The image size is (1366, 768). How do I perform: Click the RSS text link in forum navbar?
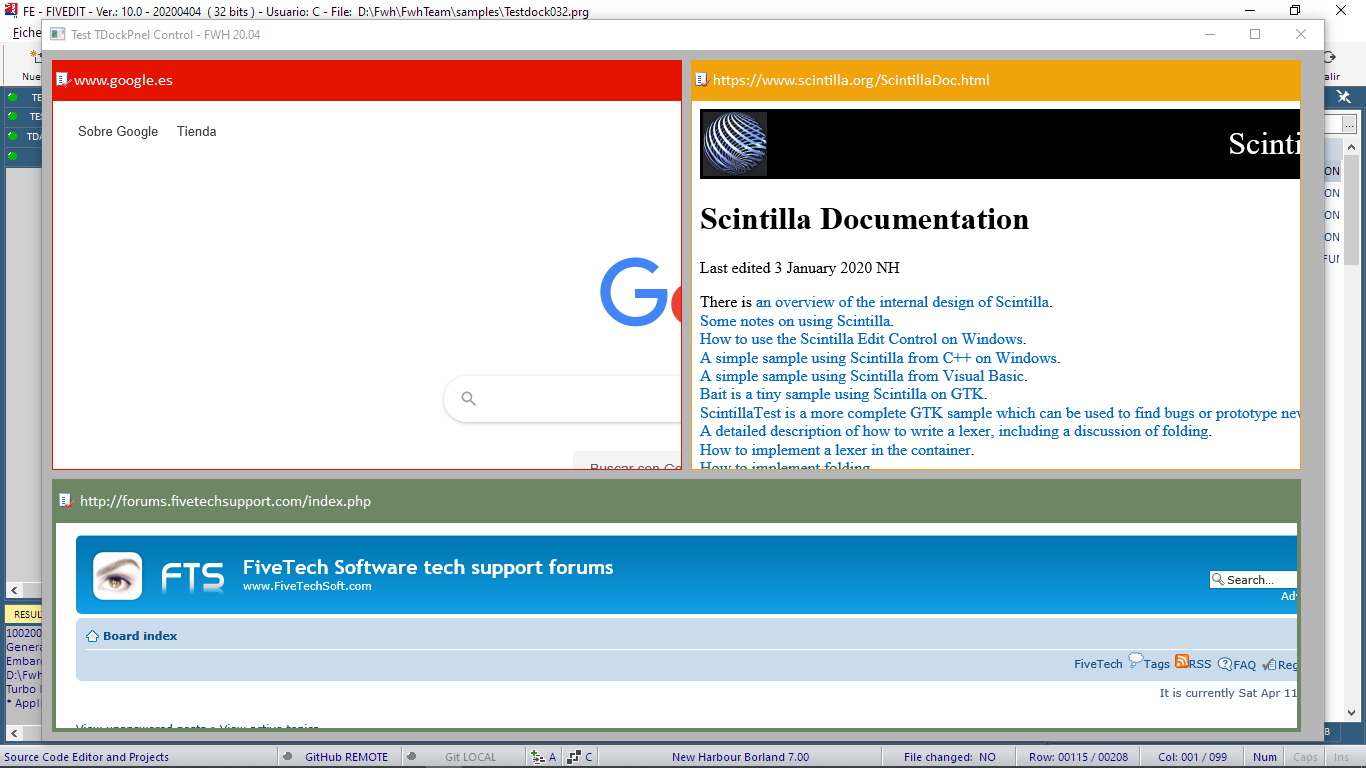(1200, 664)
